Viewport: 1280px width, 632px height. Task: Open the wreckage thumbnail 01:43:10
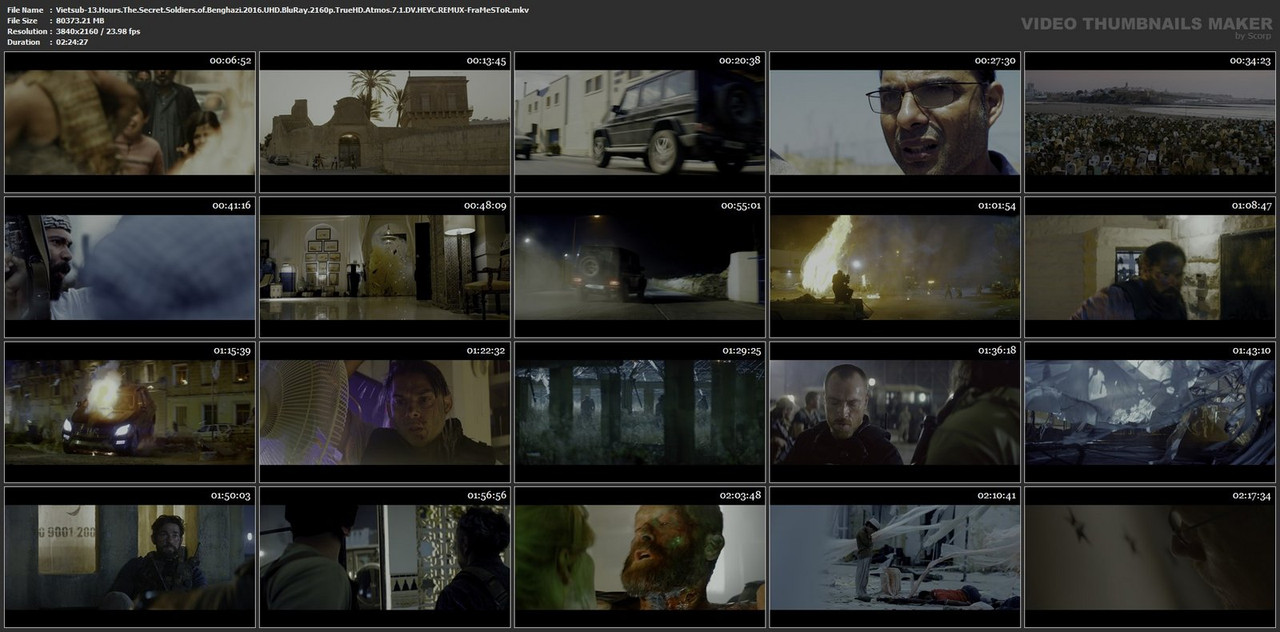pos(1150,412)
